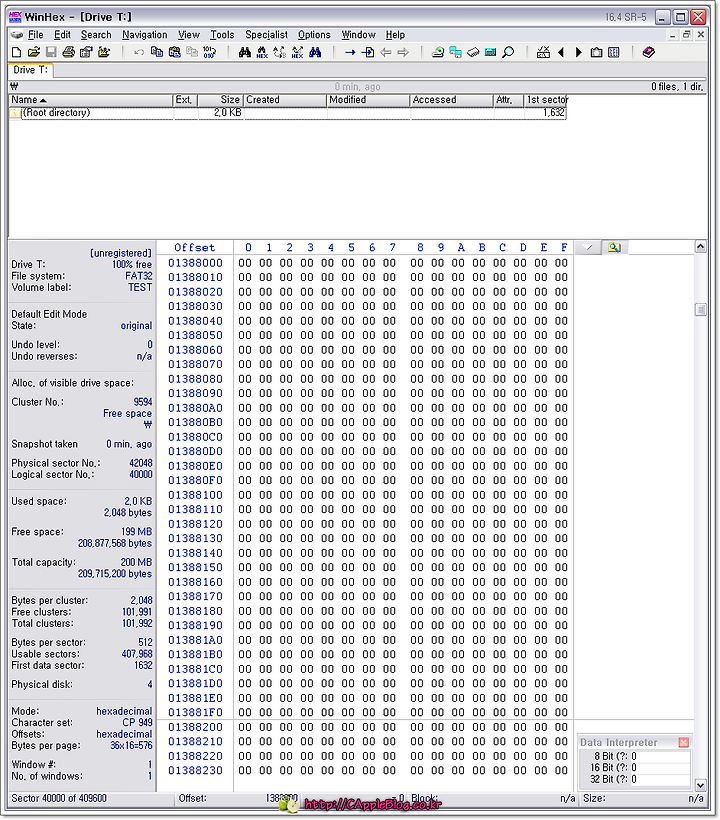
Task: Click the Find hex values binoculars icon
Action: click(x=262, y=52)
